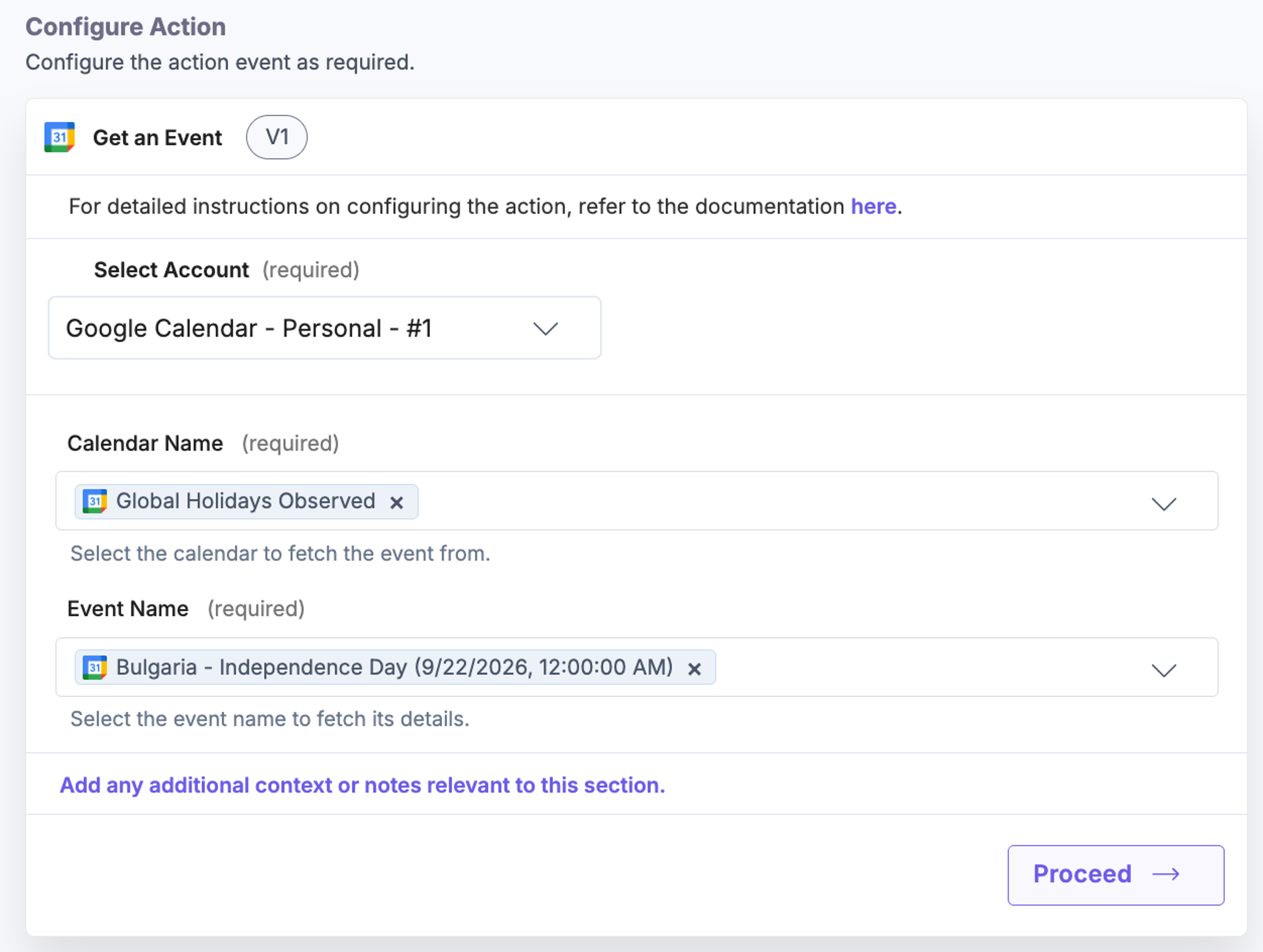The image size is (1263, 952).
Task: Click the calendar icon in the Global Holidays chip
Action: 95,501
